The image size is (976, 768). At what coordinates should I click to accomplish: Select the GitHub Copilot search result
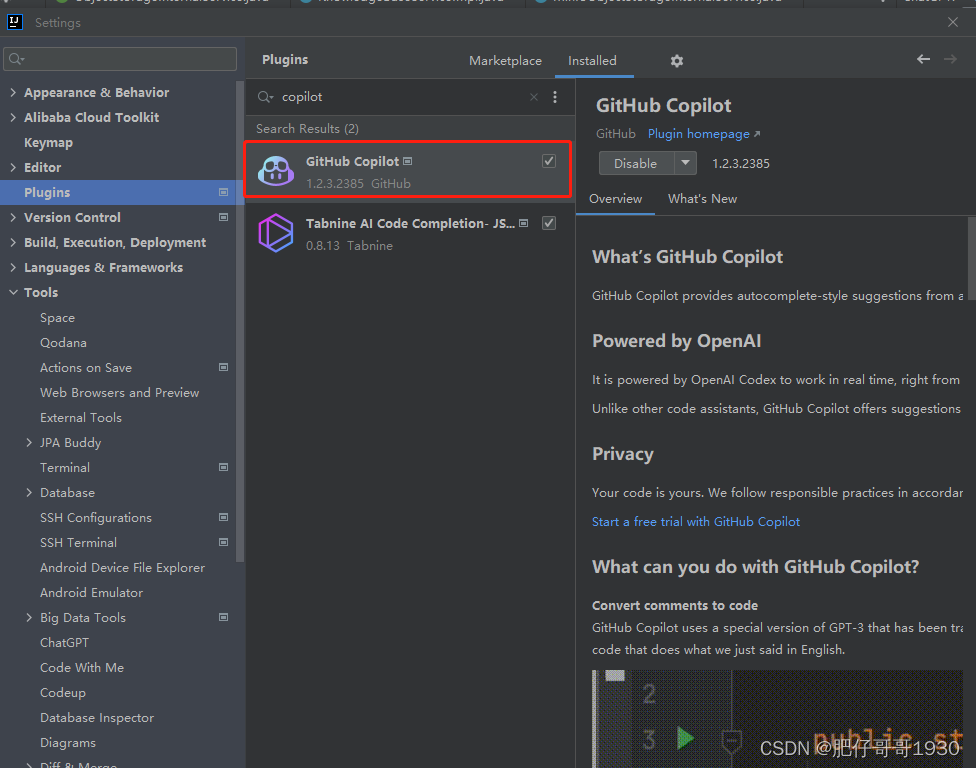[x=408, y=170]
